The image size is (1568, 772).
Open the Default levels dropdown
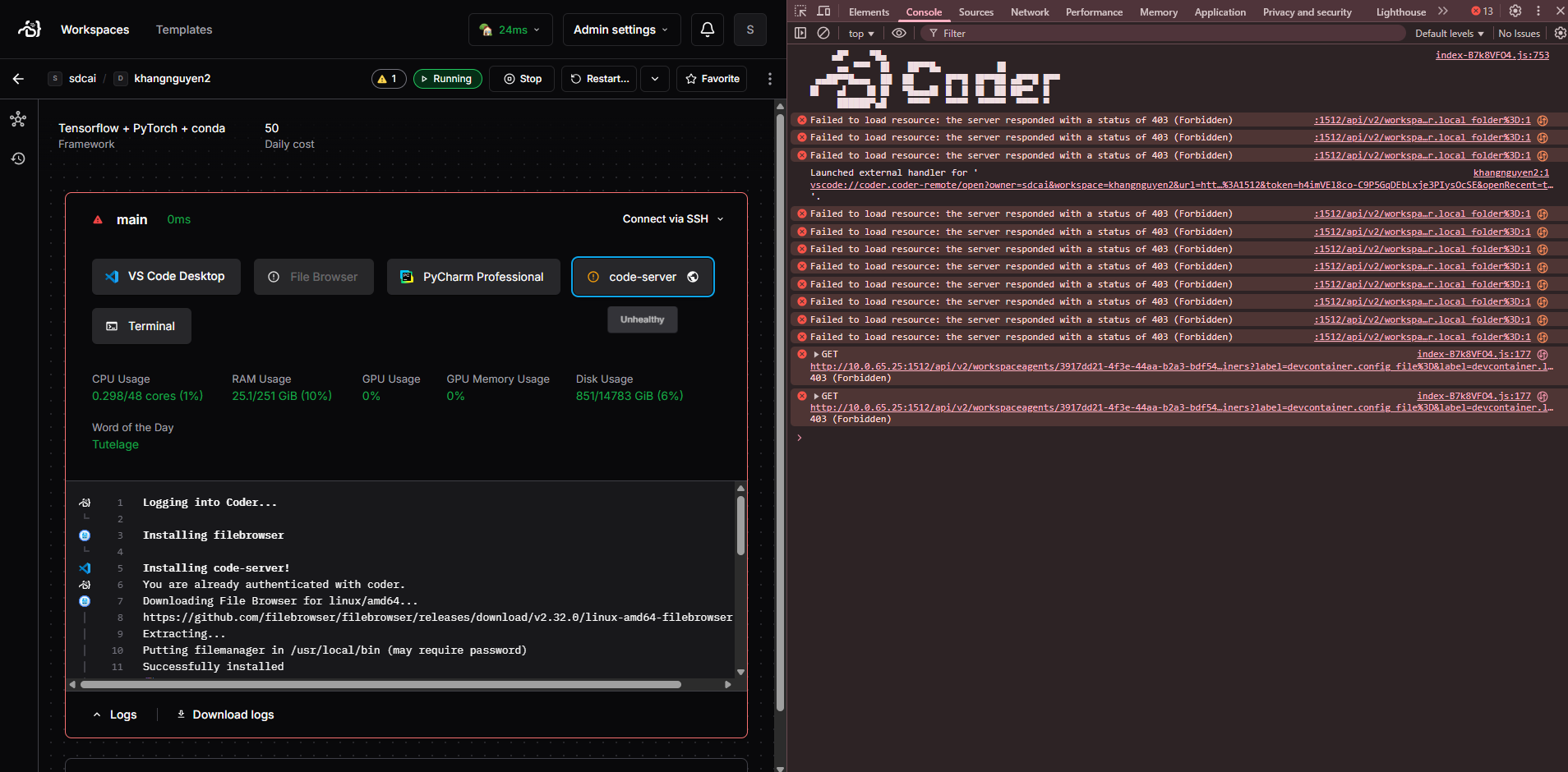tap(1450, 34)
